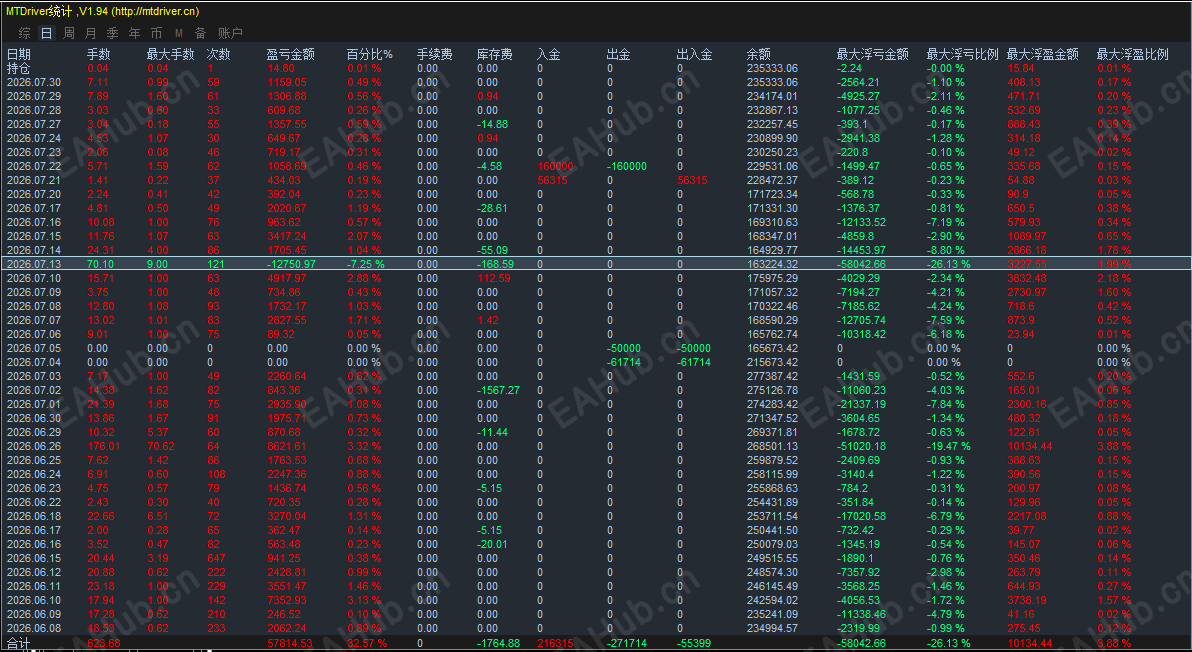Click the total profit 57814.53

[x=290, y=644]
